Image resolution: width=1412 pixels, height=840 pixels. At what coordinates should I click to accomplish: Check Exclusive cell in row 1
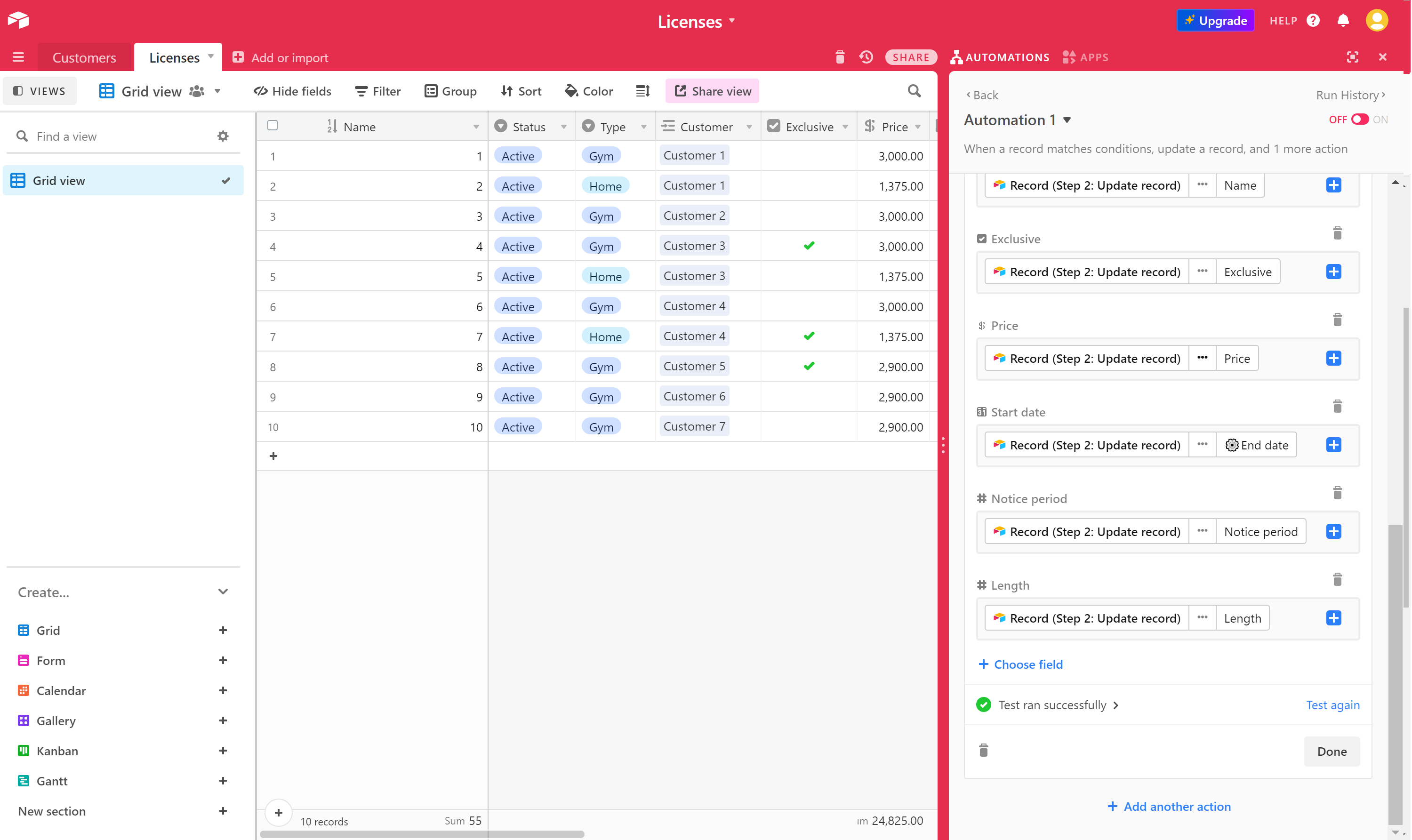[x=809, y=156]
